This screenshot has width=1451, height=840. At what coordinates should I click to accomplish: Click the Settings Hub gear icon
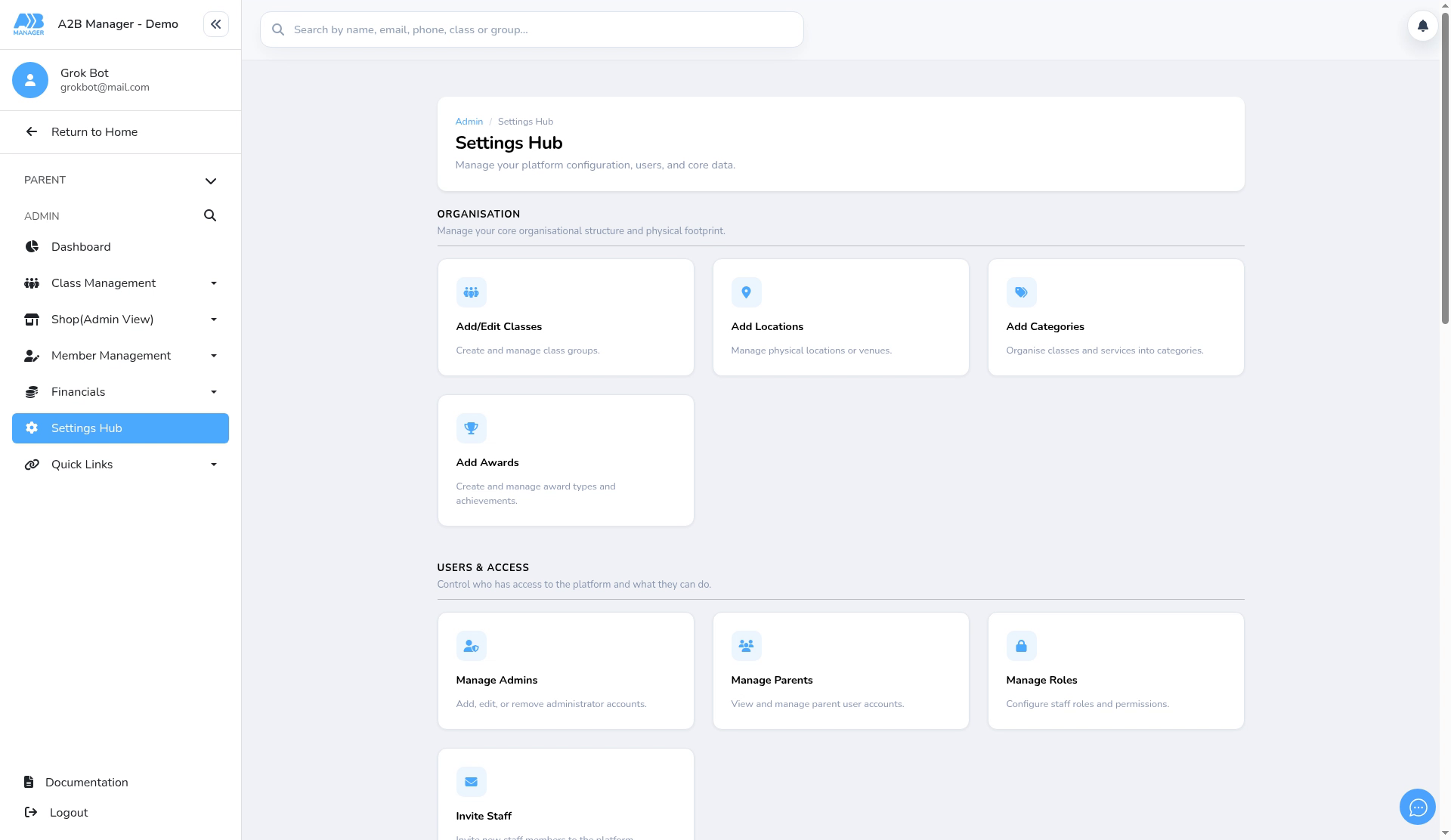point(32,428)
